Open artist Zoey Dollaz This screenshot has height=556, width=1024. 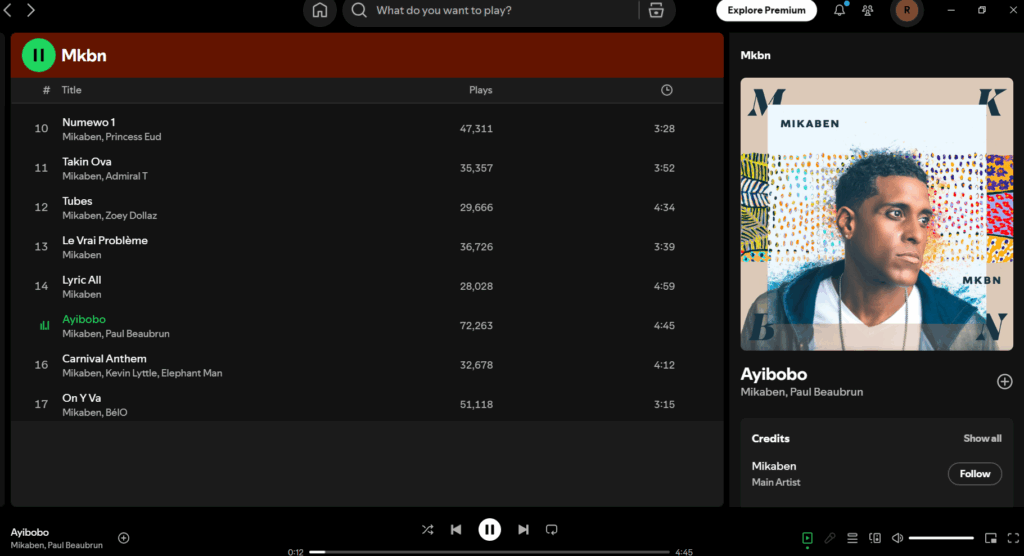tap(131, 216)
